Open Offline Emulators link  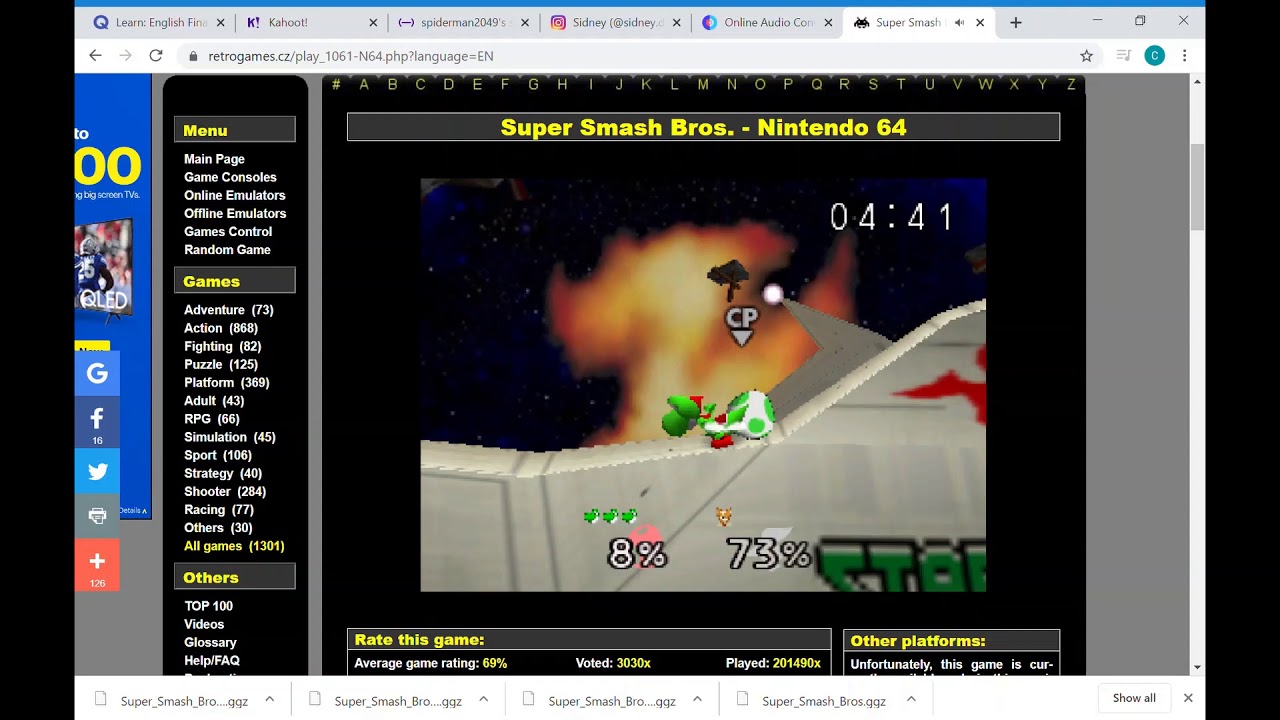click(x=235, y=213)
